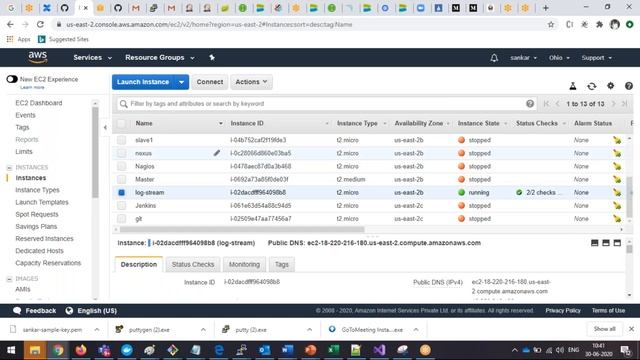This screenshot has width=640, height=360.
Task: Open the table settings gear icon
Action: (610, 86)
